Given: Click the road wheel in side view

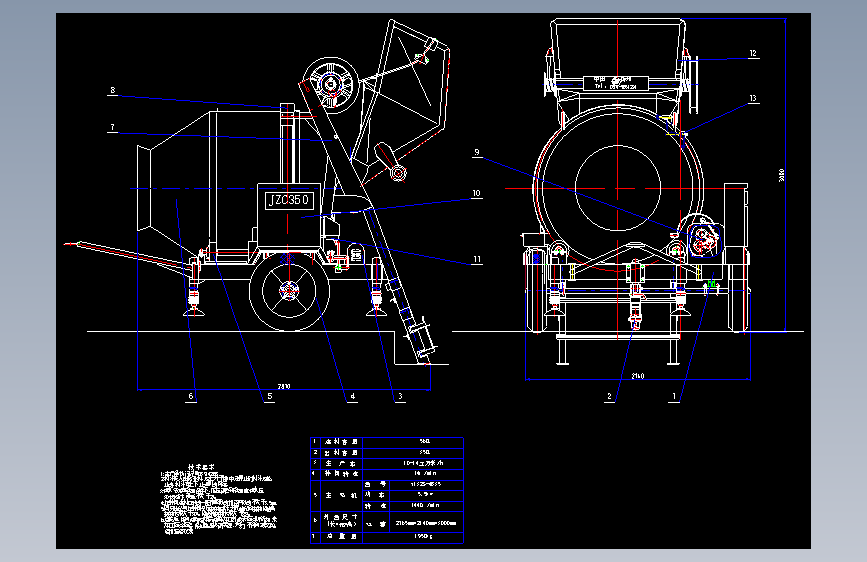Looking at the screenshot, I should click(289, 290).
